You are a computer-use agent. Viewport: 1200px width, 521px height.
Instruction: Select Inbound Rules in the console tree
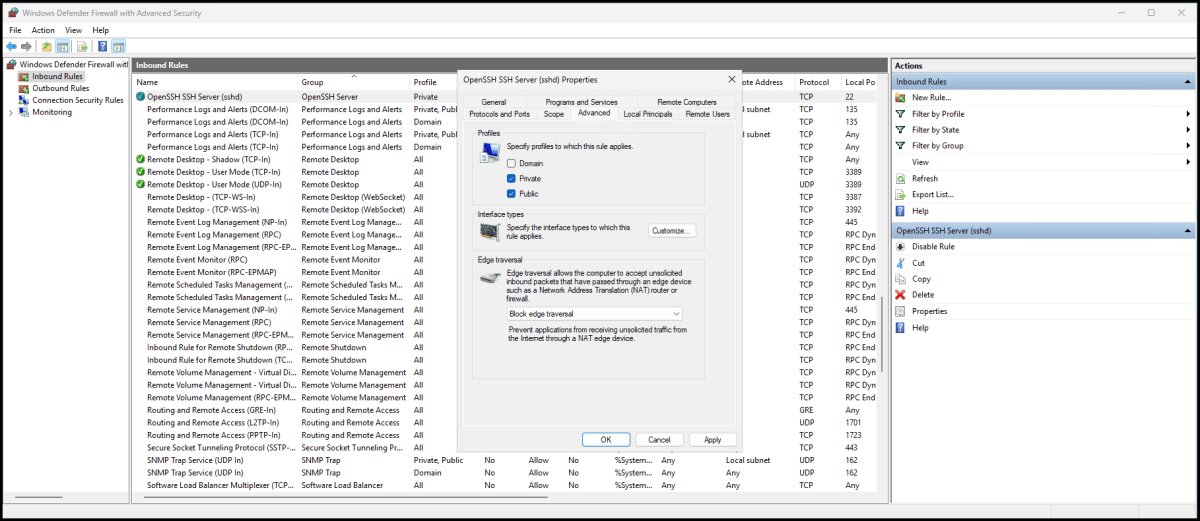[57, 76]
